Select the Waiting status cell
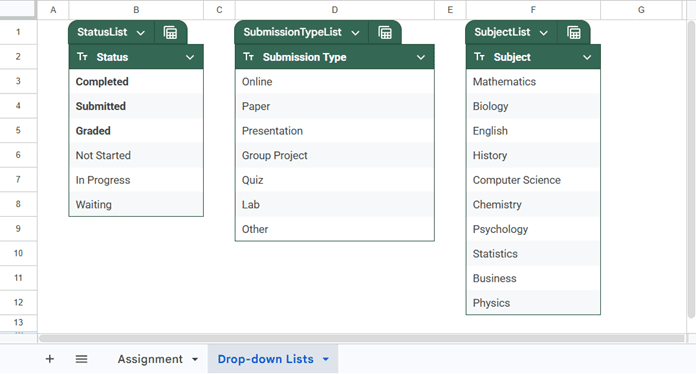The height and width of the screenshot is (374, 696). coord(136,205)
